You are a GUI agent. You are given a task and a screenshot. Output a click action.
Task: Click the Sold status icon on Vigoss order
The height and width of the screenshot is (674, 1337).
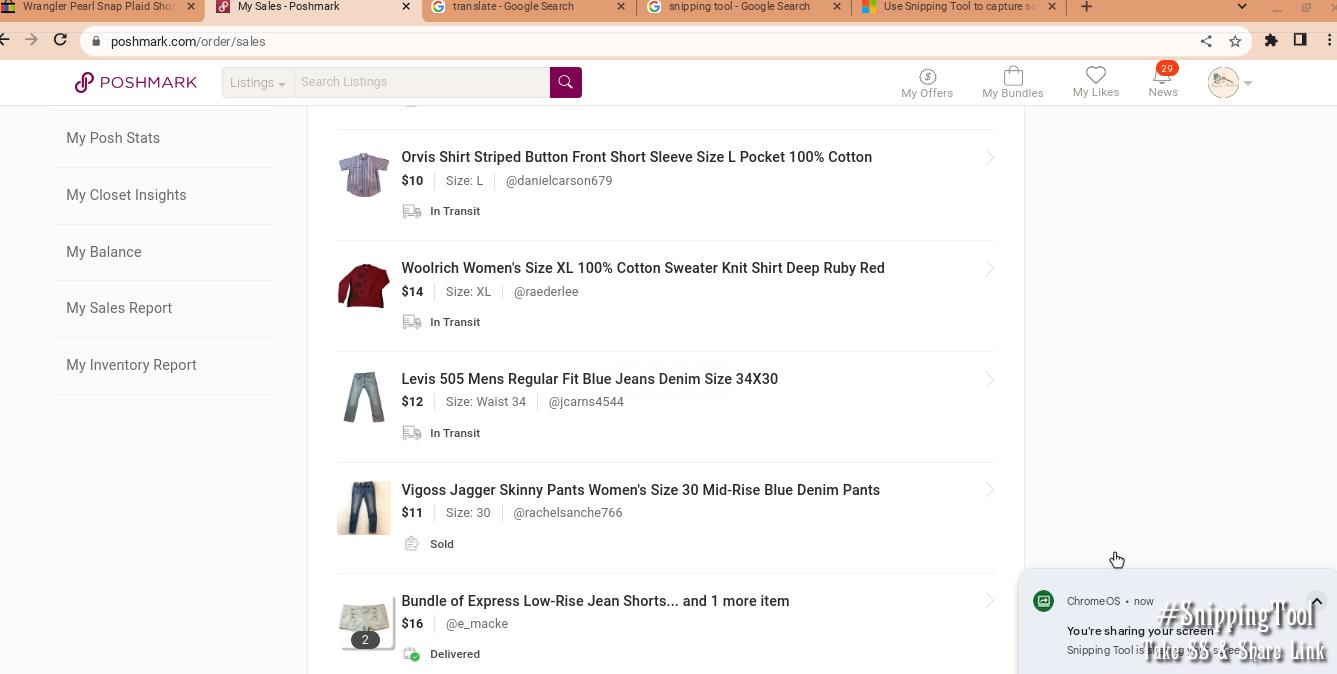tap(411, 544)
